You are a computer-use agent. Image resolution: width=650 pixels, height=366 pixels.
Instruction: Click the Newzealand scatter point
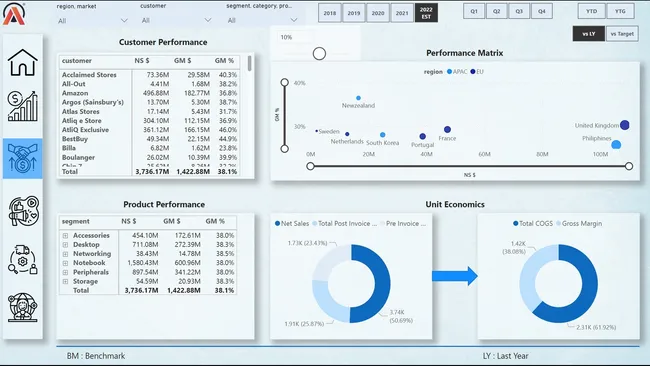click(x=359, y=98)
